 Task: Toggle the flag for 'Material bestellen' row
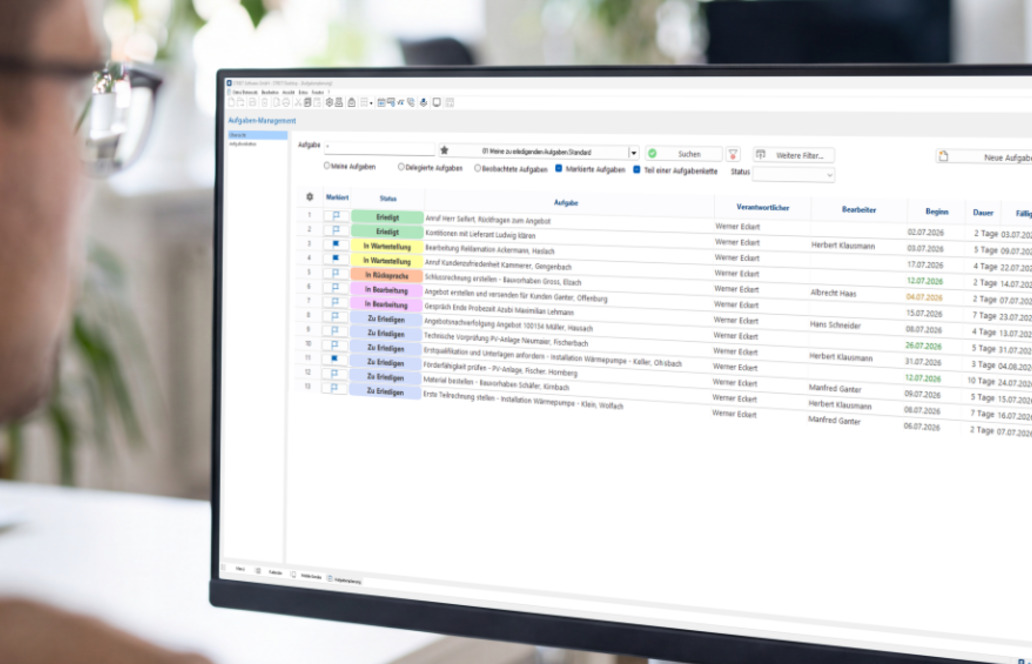(x=336, y=374)
